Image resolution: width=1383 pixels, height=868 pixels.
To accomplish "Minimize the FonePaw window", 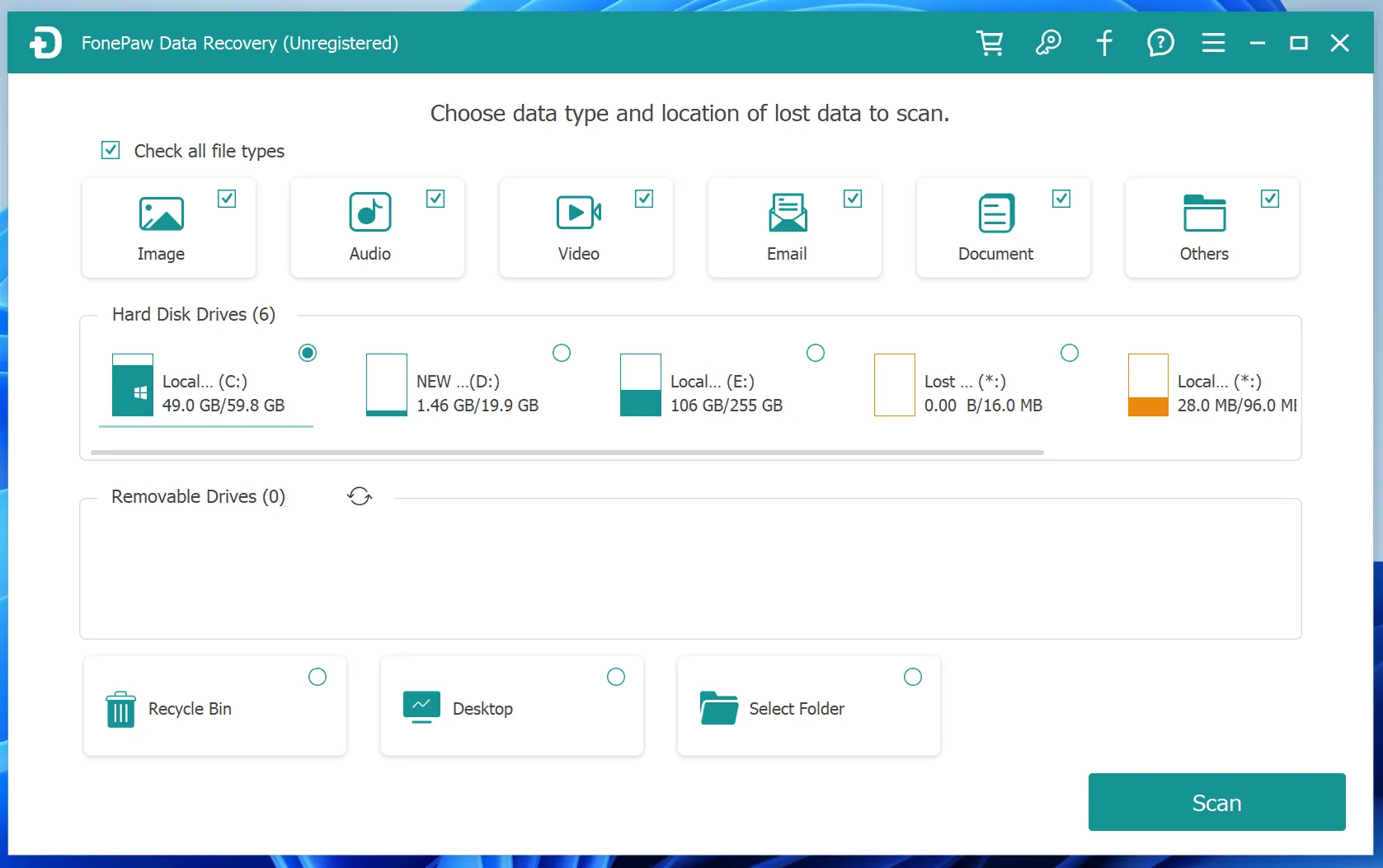I will point(1257,43).
